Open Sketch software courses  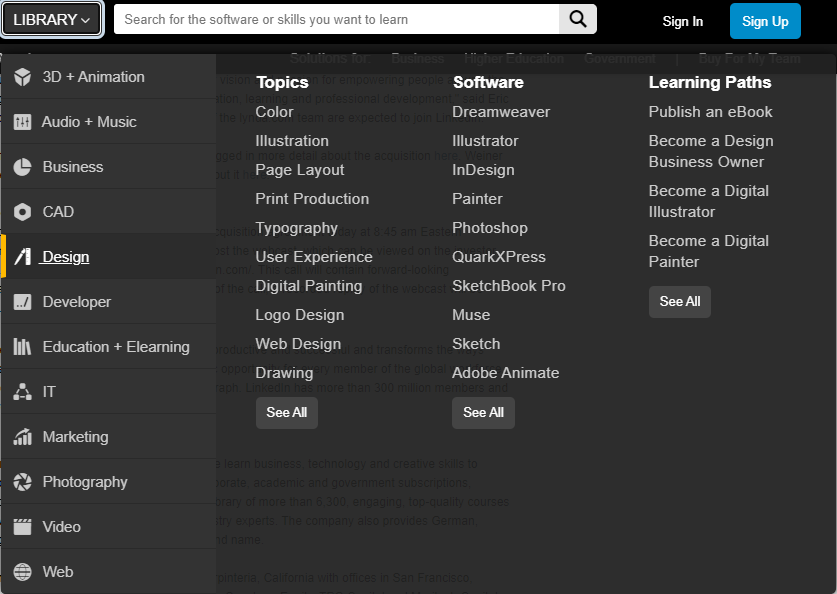pyautogui.click(x=476, y=344)
